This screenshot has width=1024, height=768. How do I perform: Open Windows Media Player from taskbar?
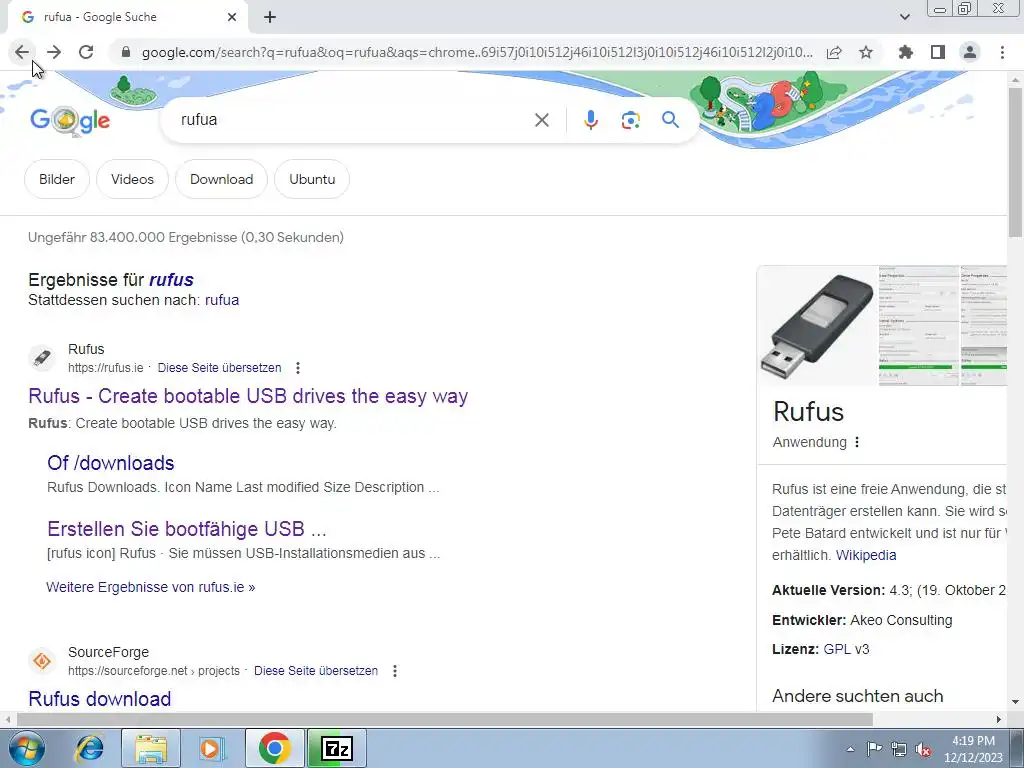click(210, 748)
